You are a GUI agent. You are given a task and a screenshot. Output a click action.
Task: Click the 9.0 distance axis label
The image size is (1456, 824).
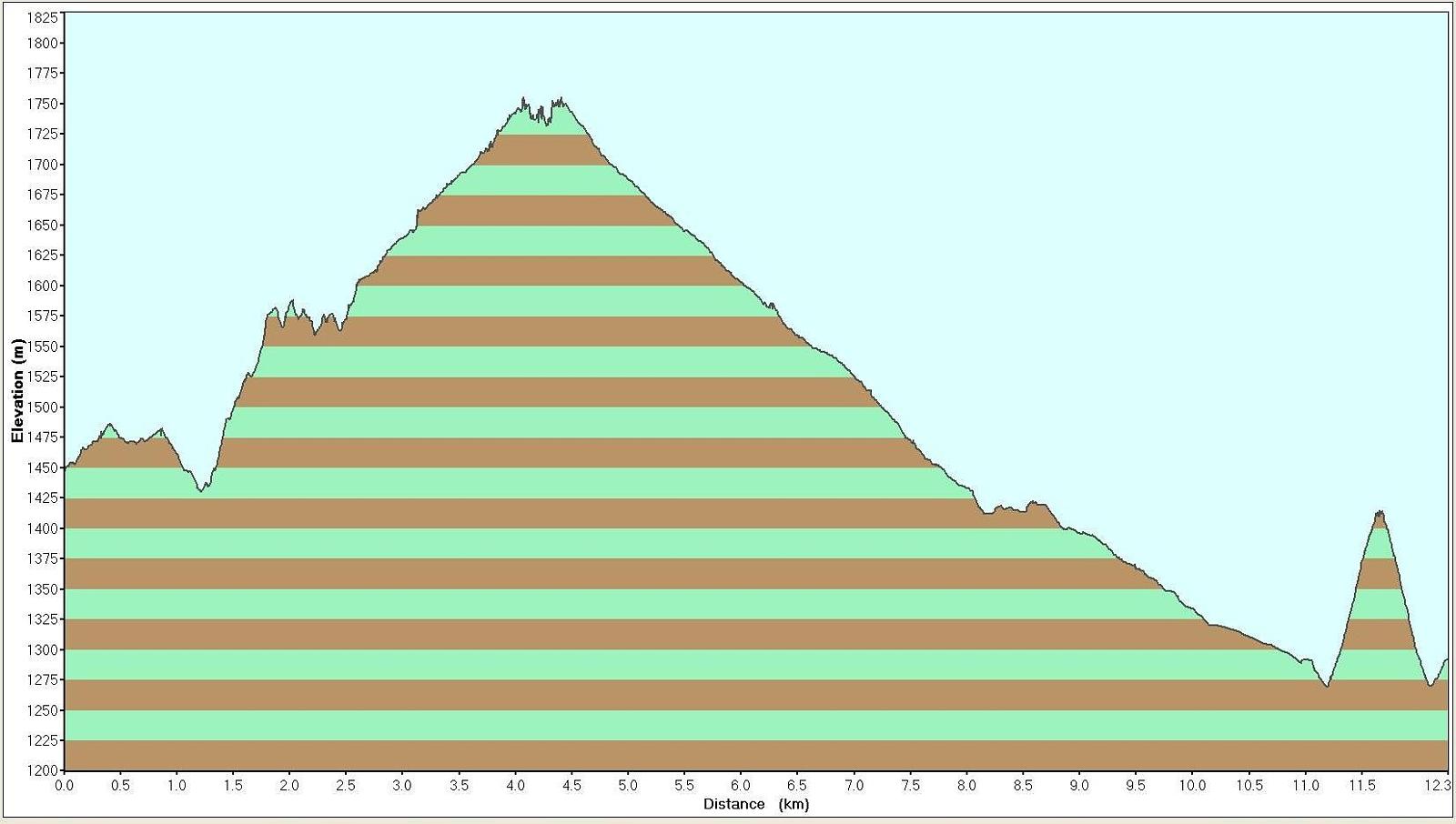1079,786
